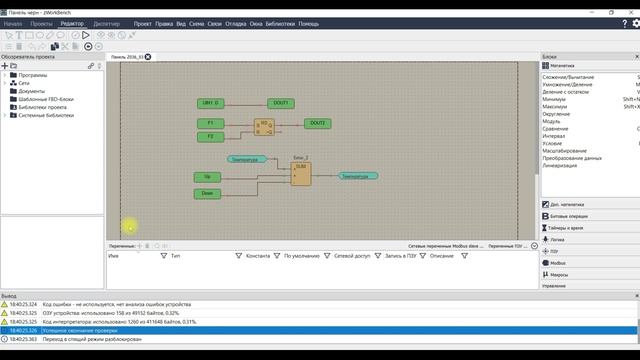The height and width of the screenshot is (360, 640).
Task: Close the Вывод output panel
Action: [x=637, y=296]
